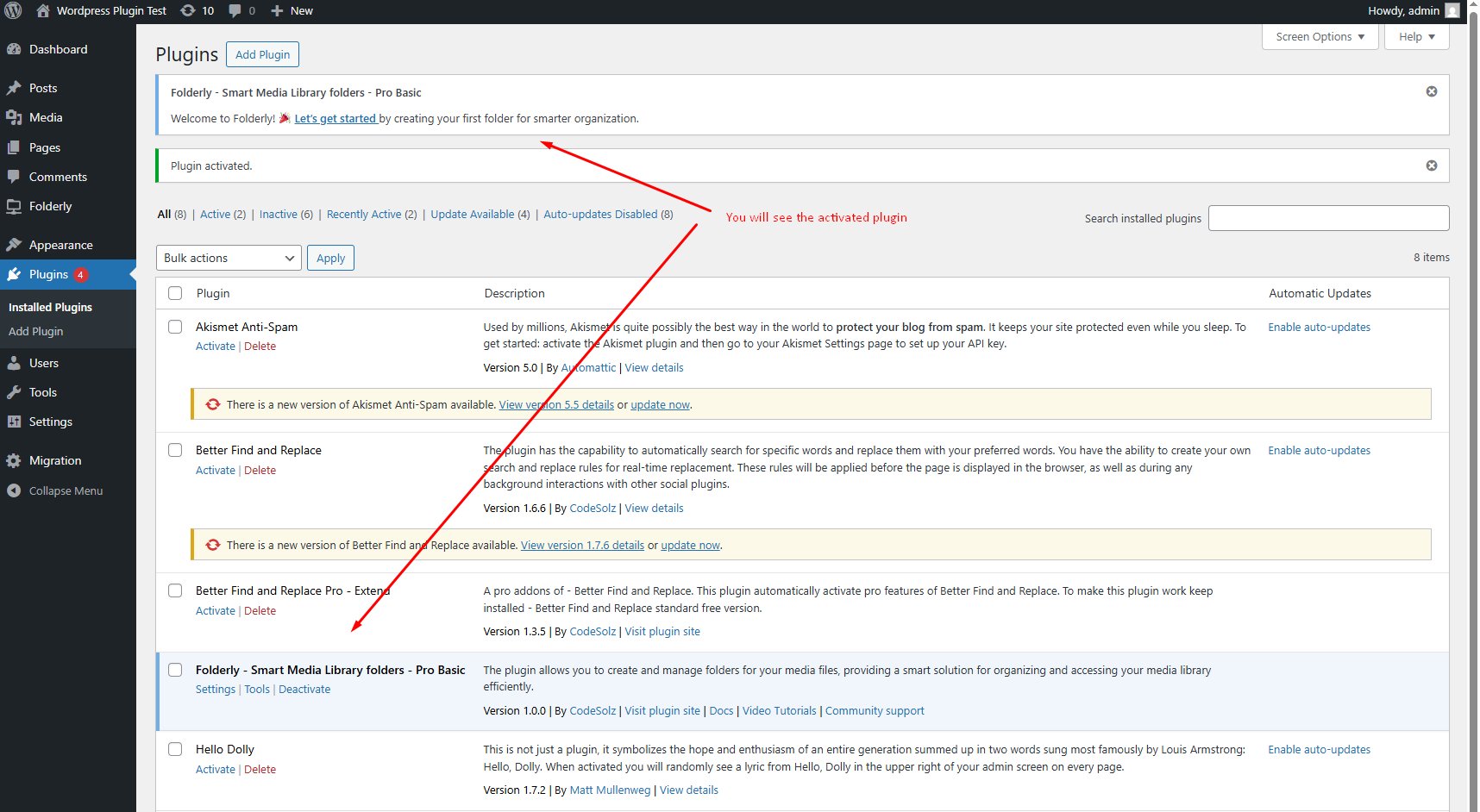The width and height of the screenshot is (1480, 812).
Task: Dismiss the Folderly welcome notice
Action: [x=1432, y=91]
